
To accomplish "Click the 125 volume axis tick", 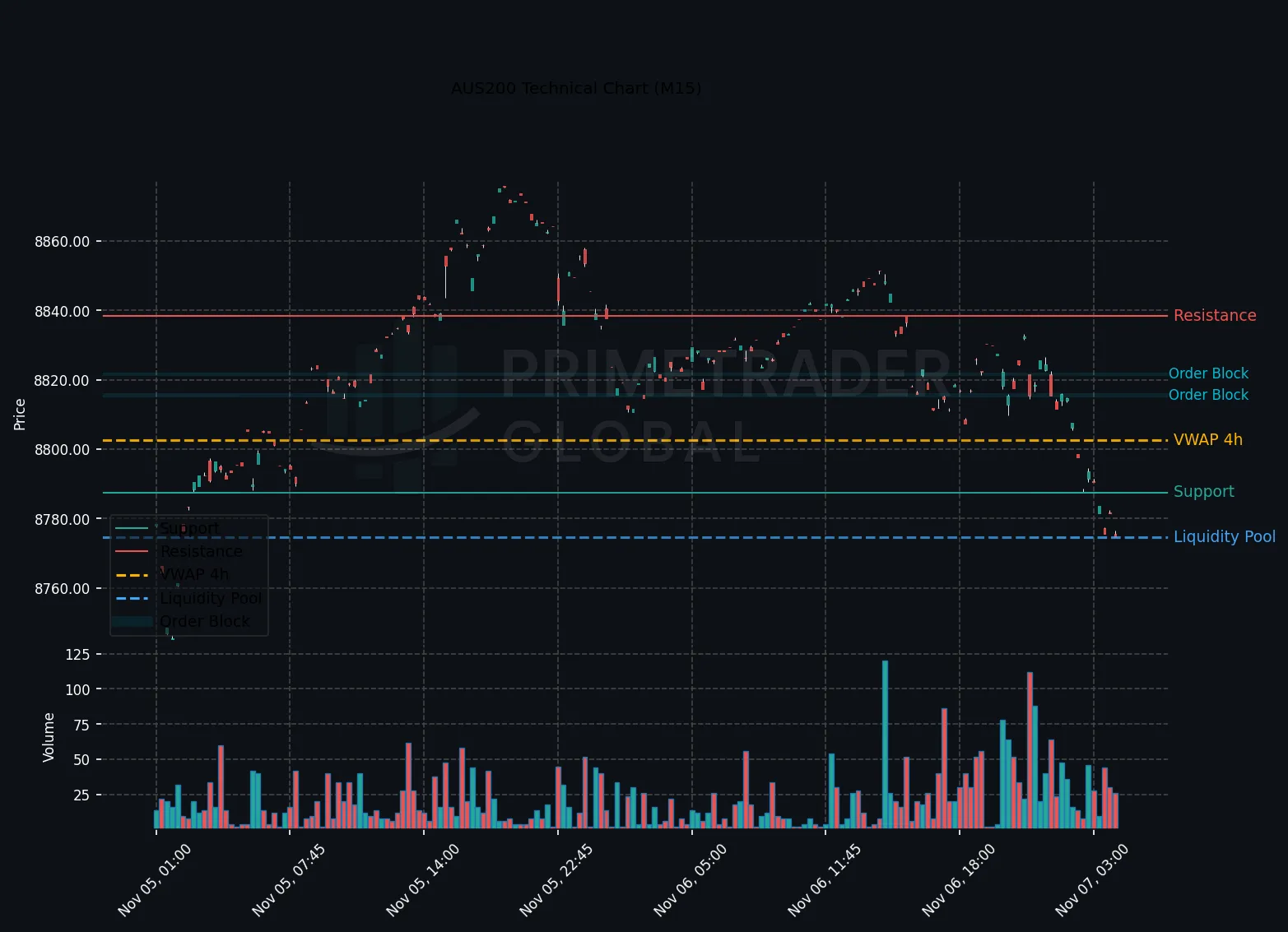I will [x=77, y=655].
